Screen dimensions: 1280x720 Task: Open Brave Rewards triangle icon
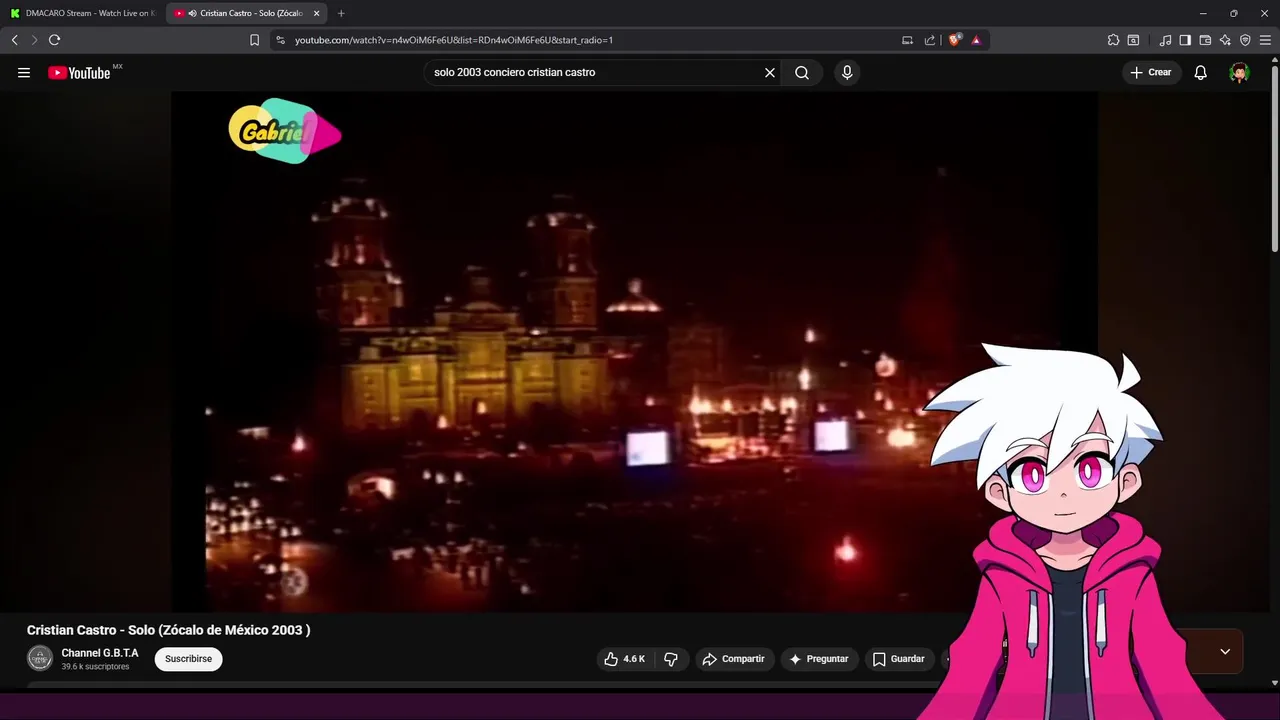[976, 40]
